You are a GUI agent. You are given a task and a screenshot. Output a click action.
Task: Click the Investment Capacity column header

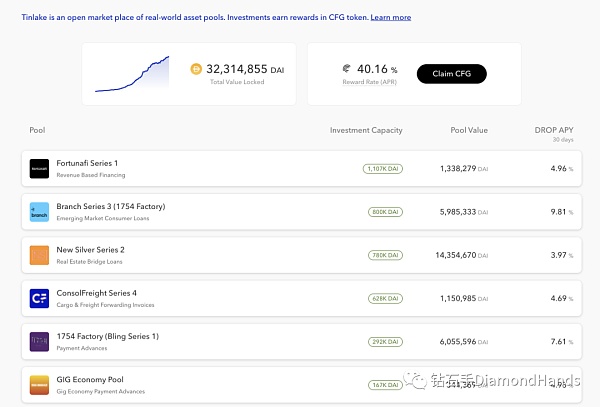pyautogui.click(x=366, y=131)
